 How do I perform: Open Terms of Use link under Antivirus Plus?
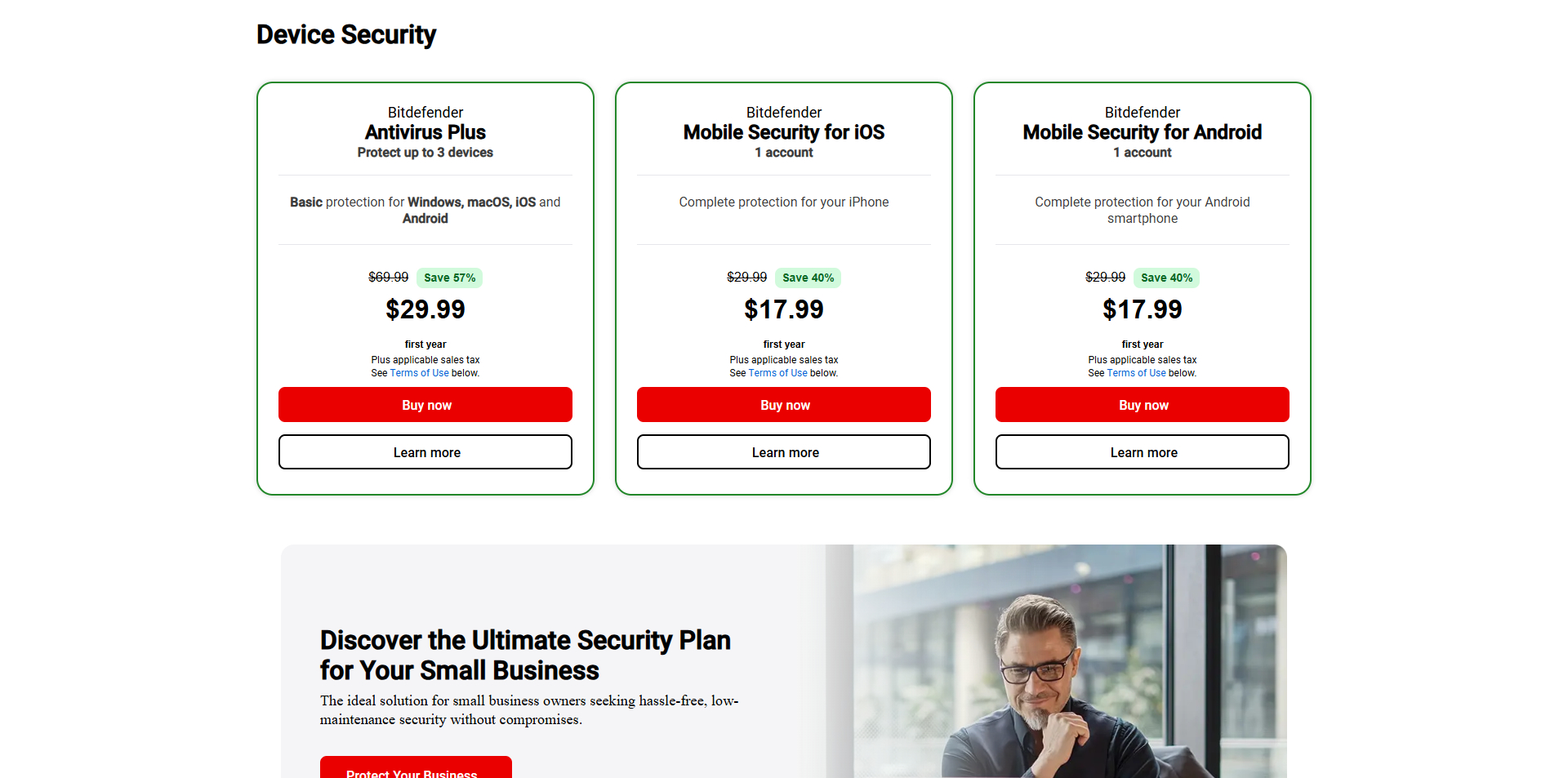419,373
